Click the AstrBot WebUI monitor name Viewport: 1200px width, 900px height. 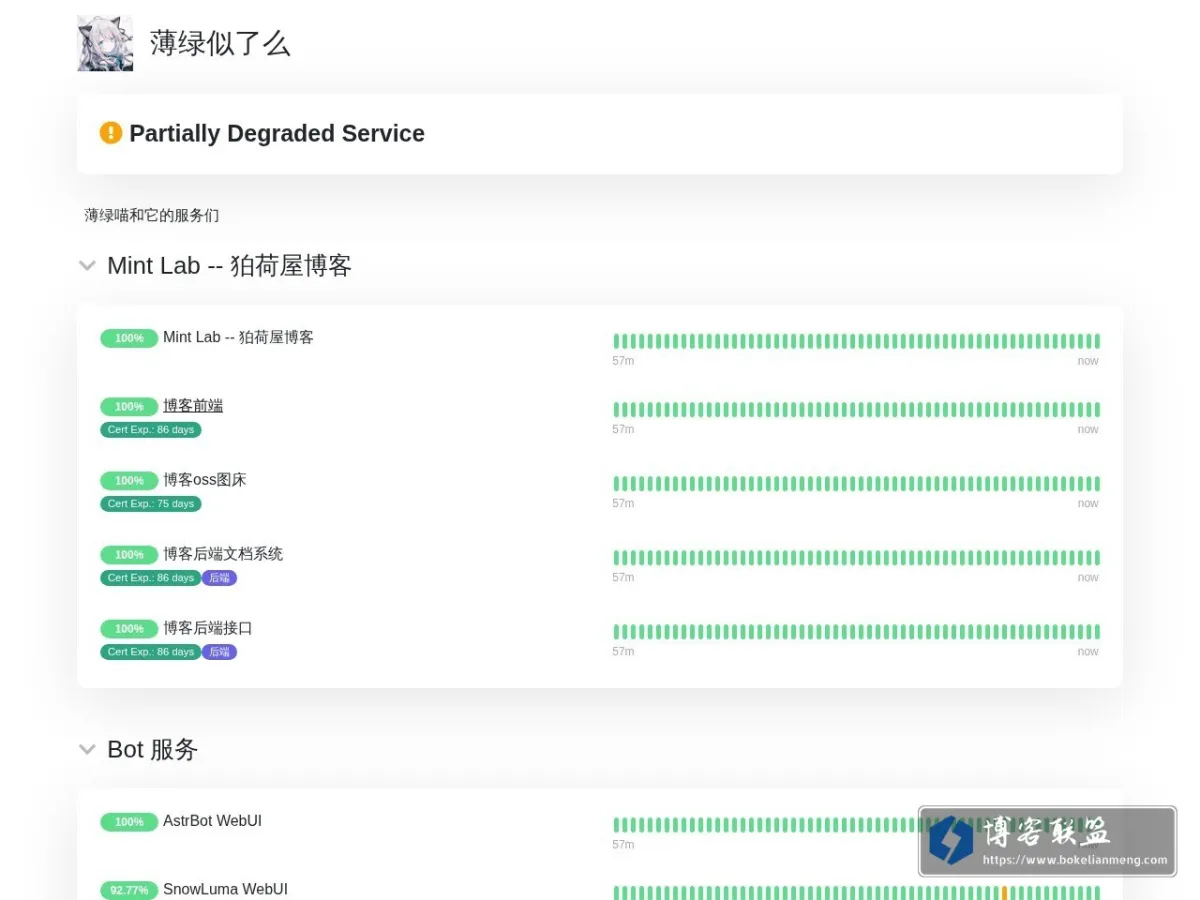pos(213,821)
